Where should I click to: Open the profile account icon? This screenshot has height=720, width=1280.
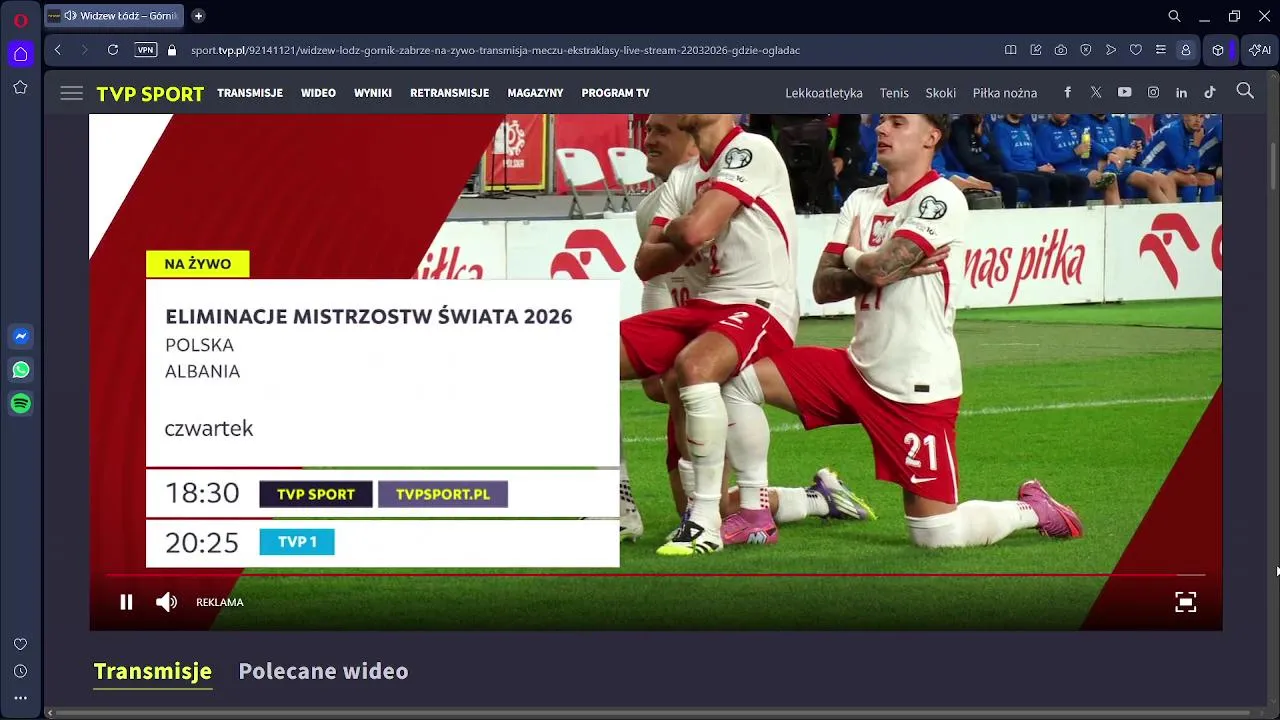(x=1186, y=50)
